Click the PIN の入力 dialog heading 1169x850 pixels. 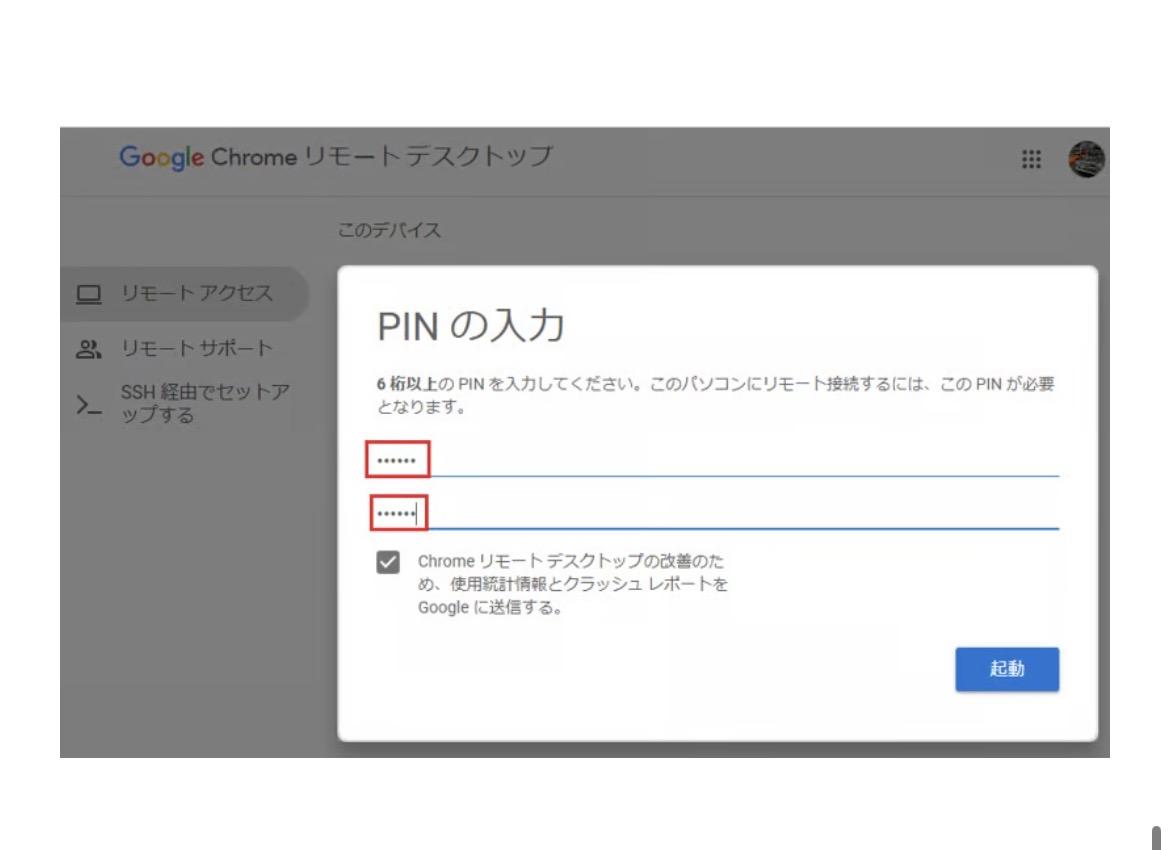pyautogui.click(x=470, y=327)
